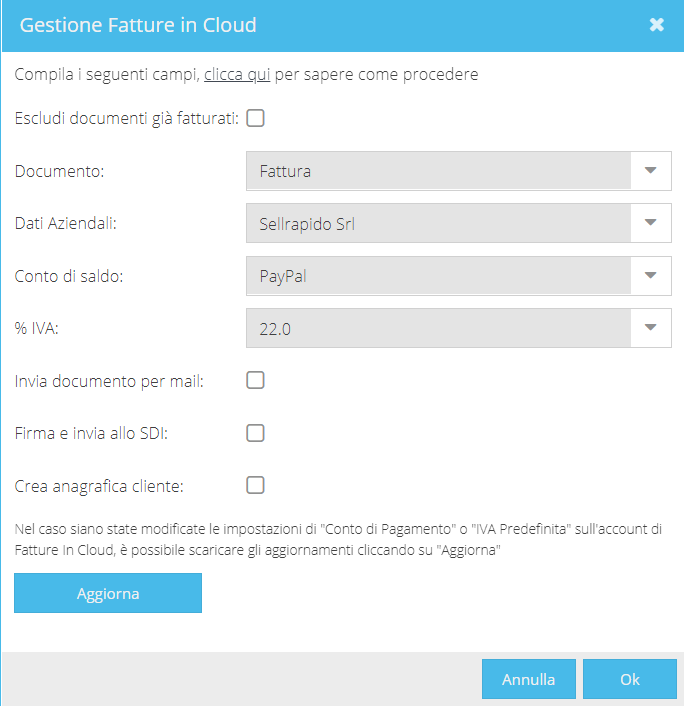
Task: Open the 'clicca qui' help link
Action: tap(237, 74)
